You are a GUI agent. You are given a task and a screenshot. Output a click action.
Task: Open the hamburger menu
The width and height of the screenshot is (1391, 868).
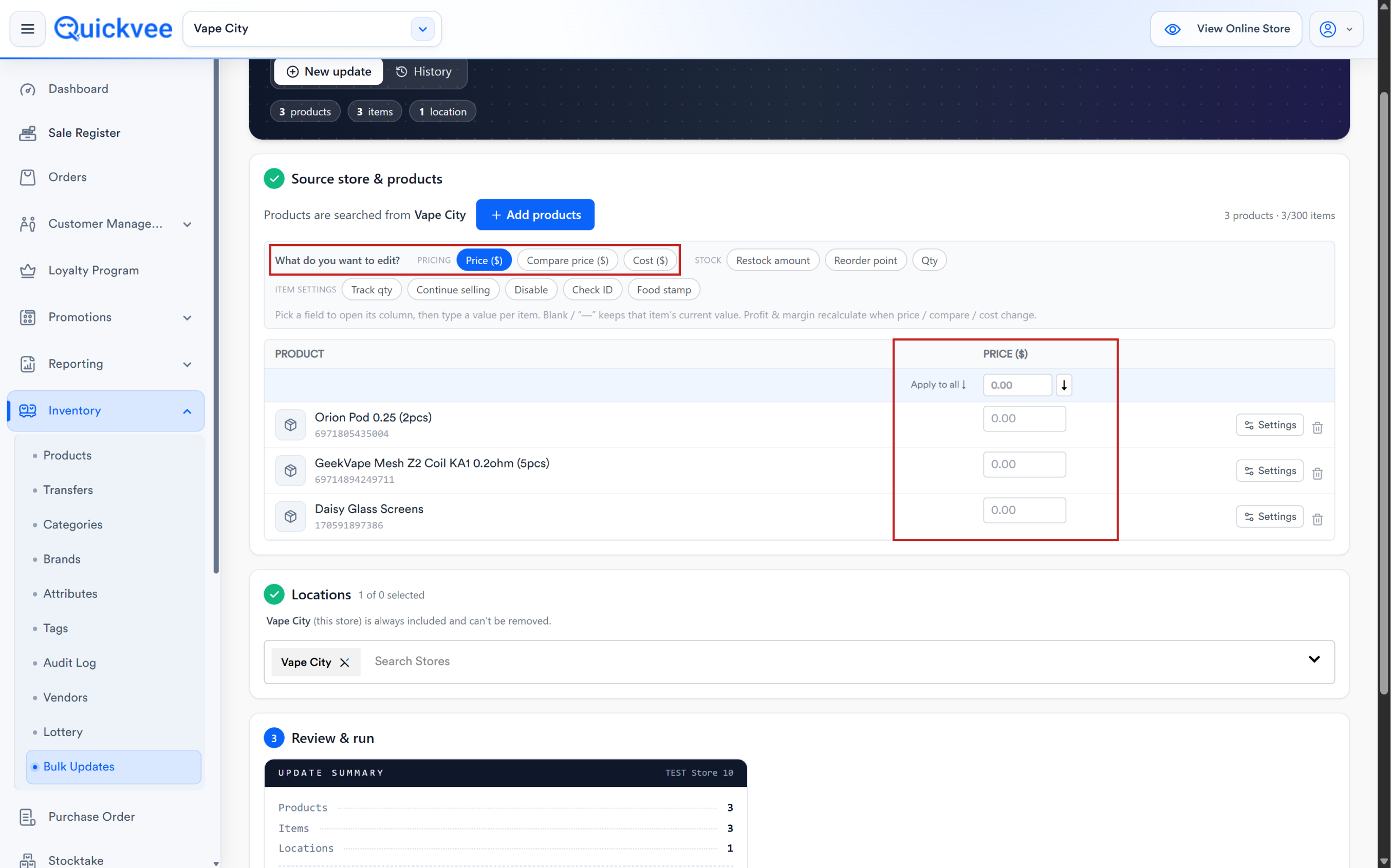point(28,29)
